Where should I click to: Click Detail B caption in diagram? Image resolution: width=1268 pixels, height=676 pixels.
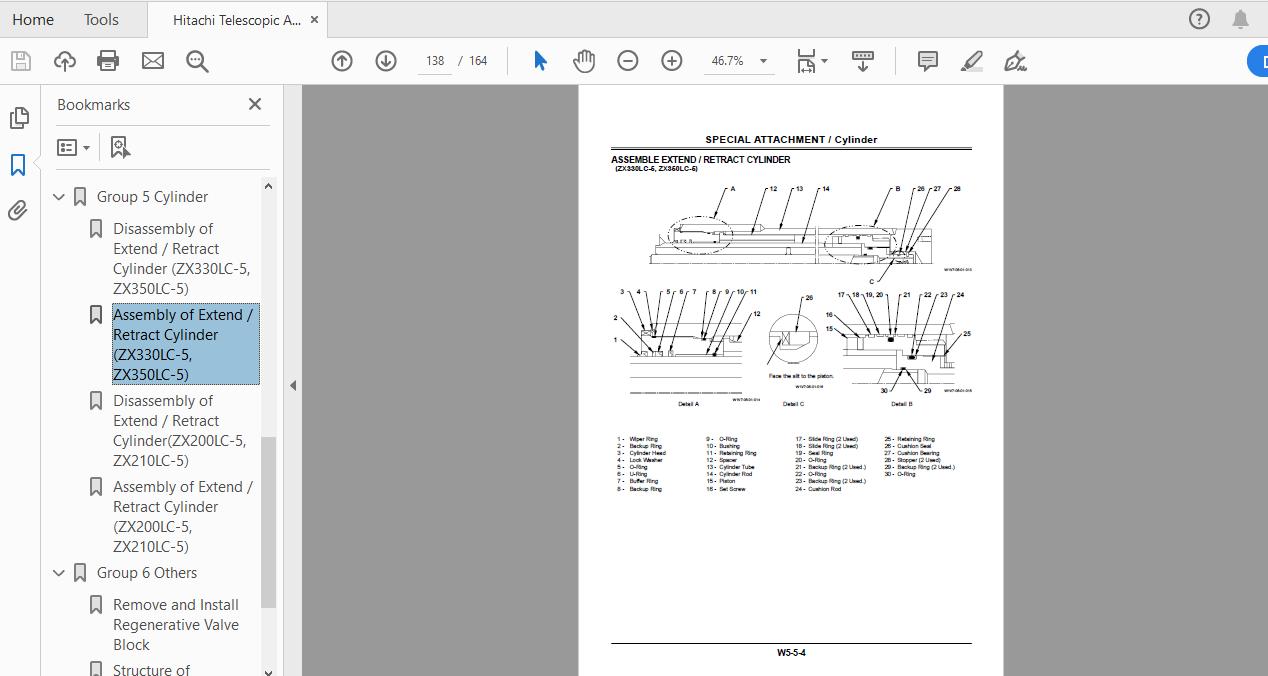pyautogui.click(x=901, y=404)
